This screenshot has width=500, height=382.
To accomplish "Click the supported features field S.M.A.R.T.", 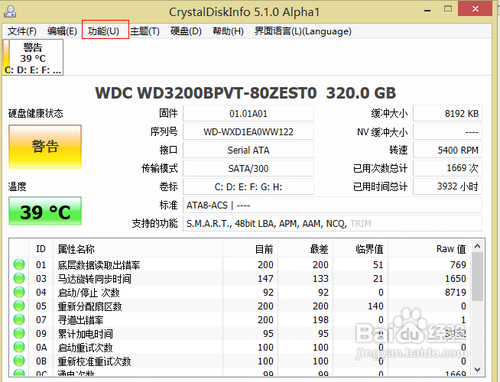I will [332, 223].
